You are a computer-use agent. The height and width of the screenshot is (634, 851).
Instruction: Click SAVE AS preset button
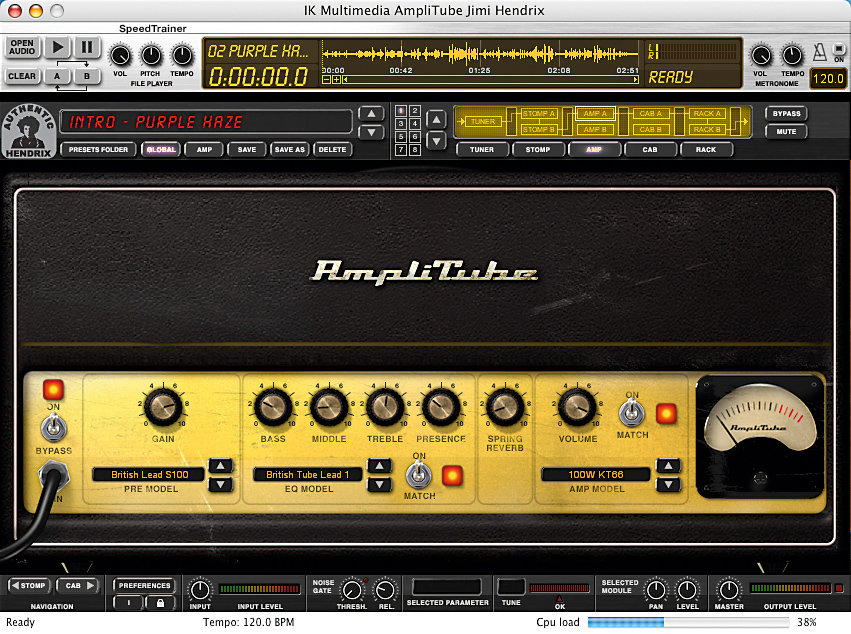[x=289, y=149]
